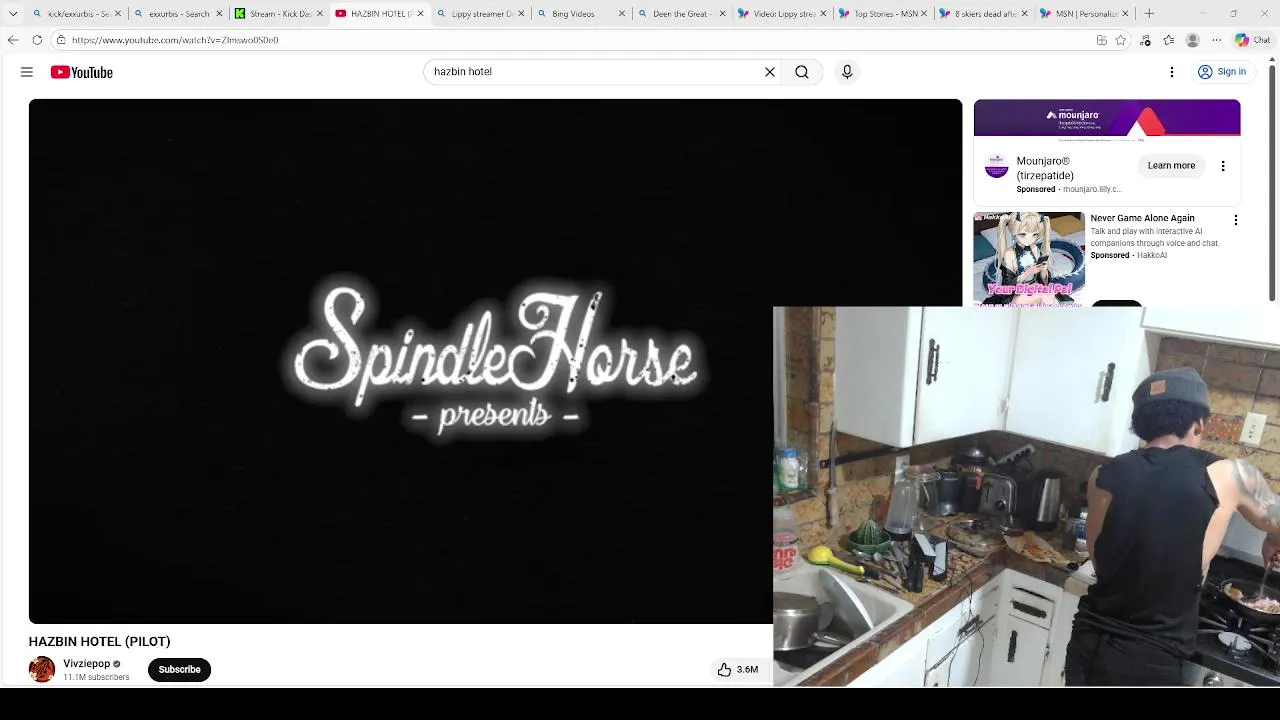The height and width of the screenshot is (720, 1280).
Task: Click the Mounjaro (tirzepatide) ad title
Action: [x=1045, y=168]
